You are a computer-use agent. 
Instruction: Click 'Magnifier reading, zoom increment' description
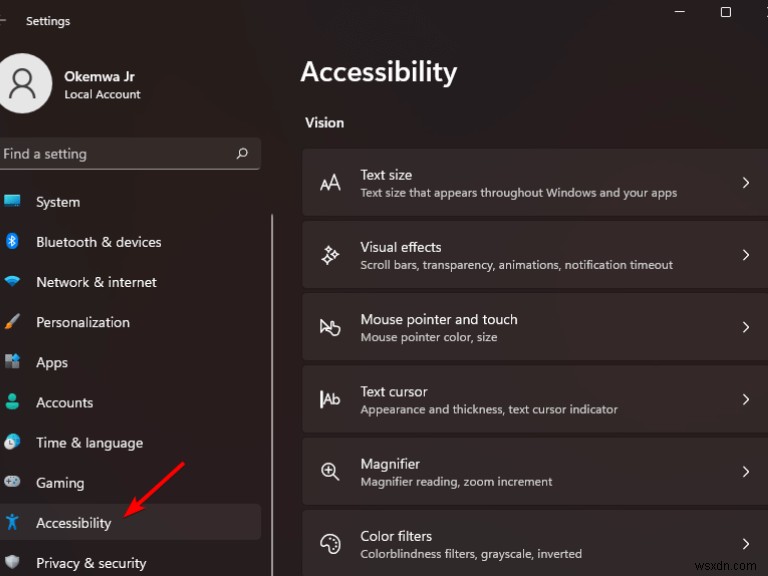[456, 482]
